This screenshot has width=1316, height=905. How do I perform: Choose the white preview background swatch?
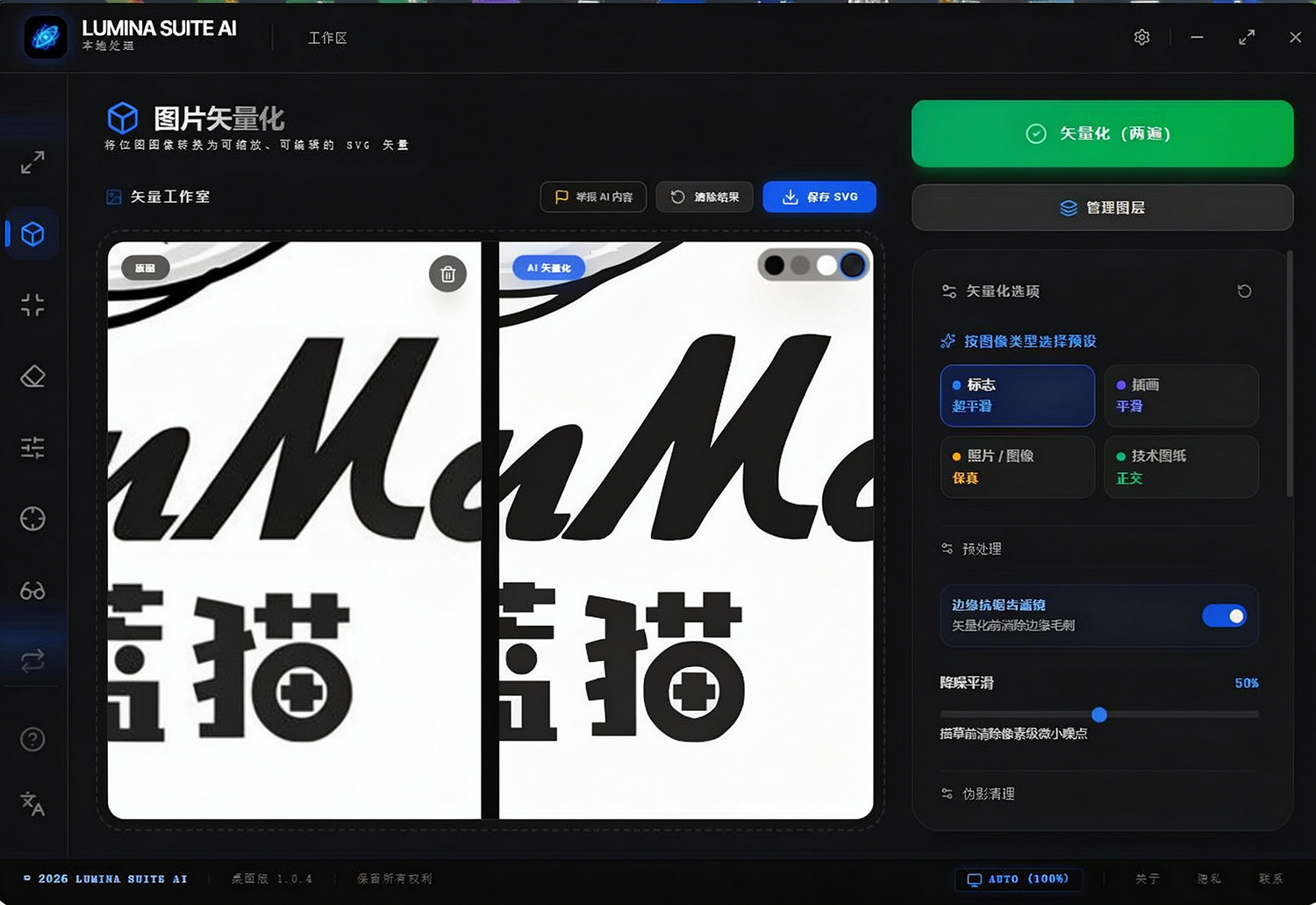pyautogui.click(x=826, y=265)
